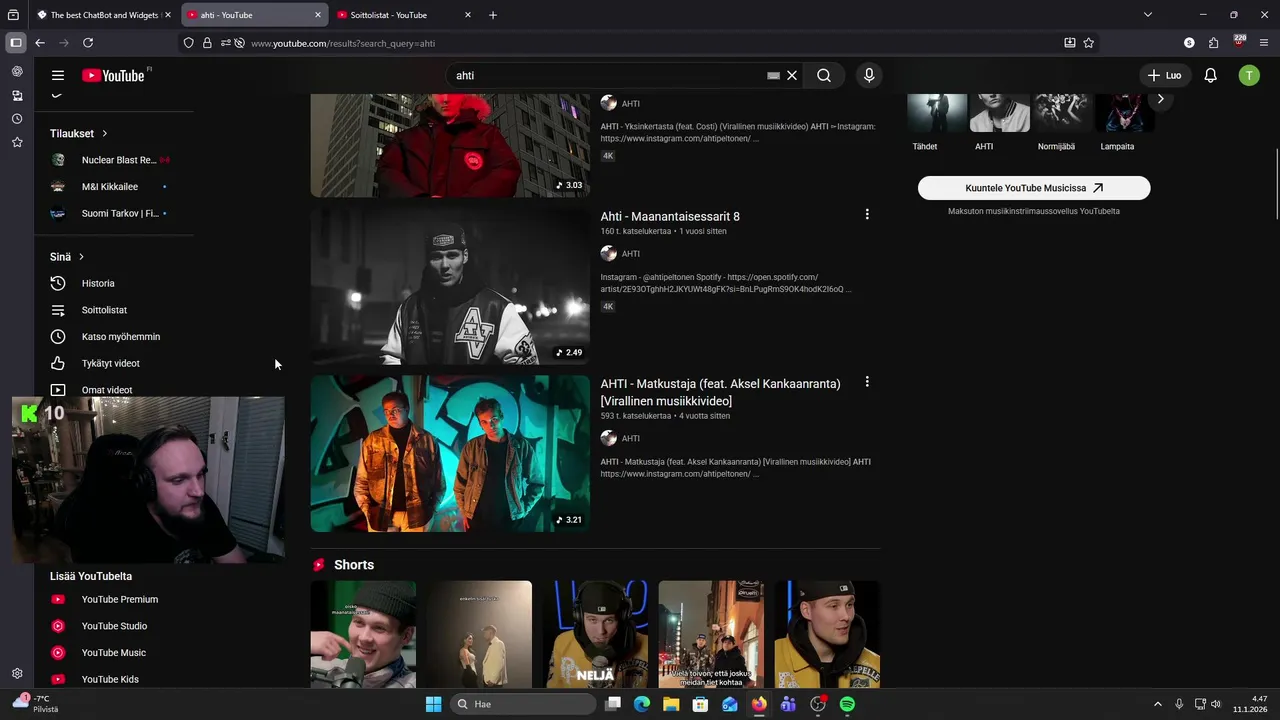Expand the Tilaukset subscriptions section
Image resolution: width=1280 pixels, height=720 pixels.
(79, 133)
